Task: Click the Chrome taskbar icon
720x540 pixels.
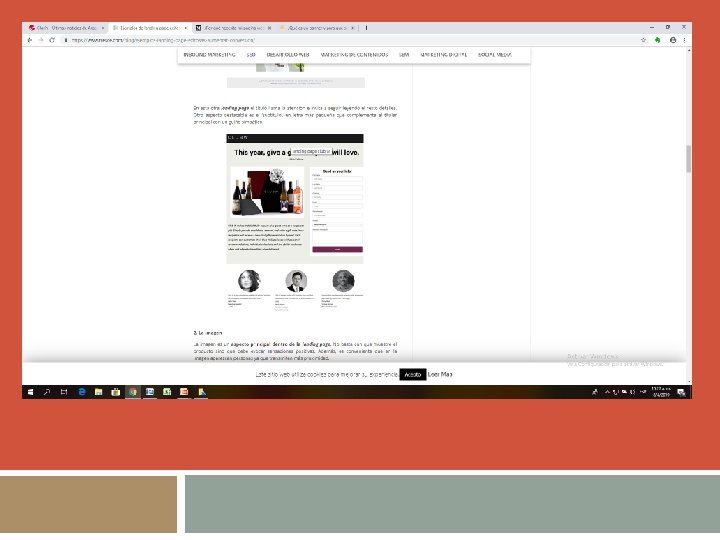Action: (x=133, y=392)
